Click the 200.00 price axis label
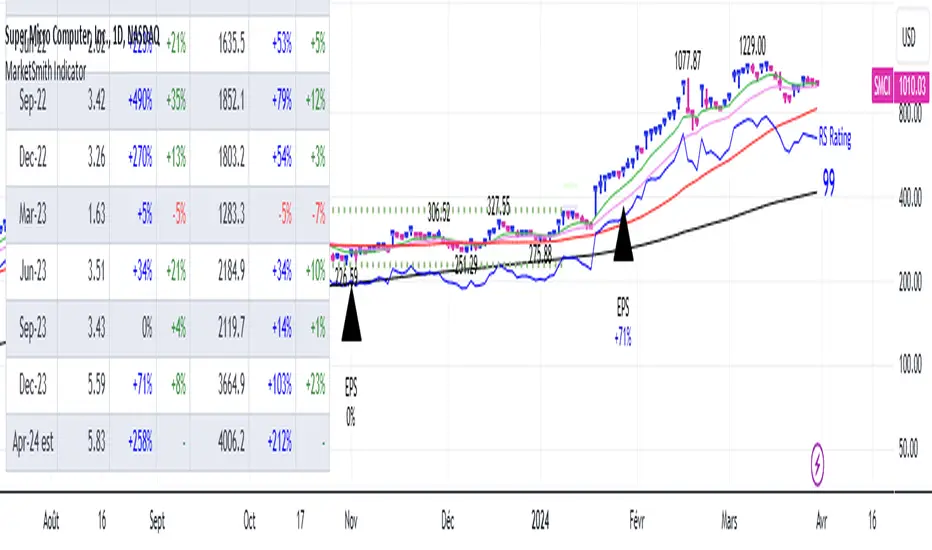The height and width of the screenshot is (550, 932). point(910,280)
